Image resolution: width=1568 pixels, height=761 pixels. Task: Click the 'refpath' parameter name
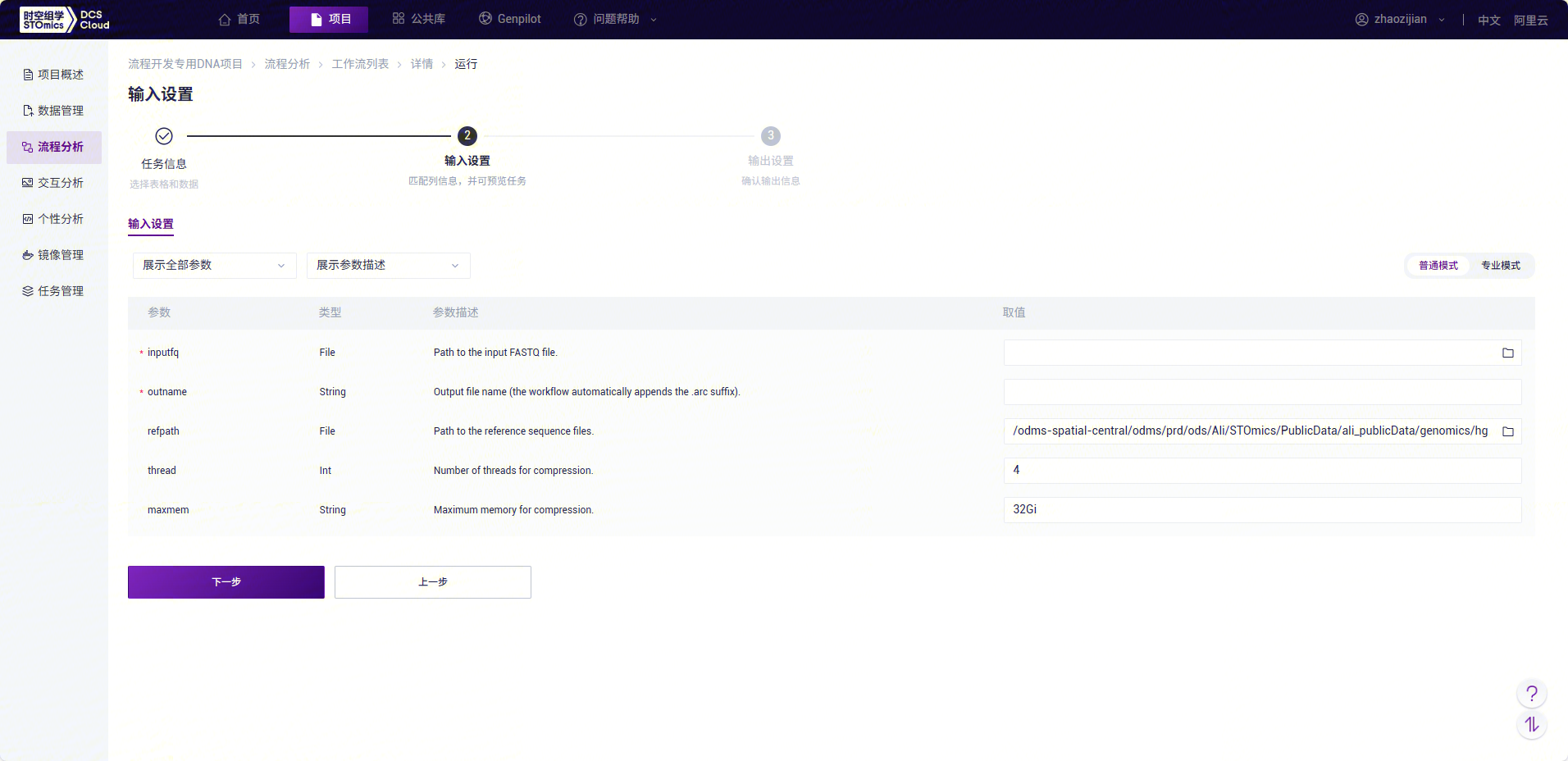click(163, 431)
